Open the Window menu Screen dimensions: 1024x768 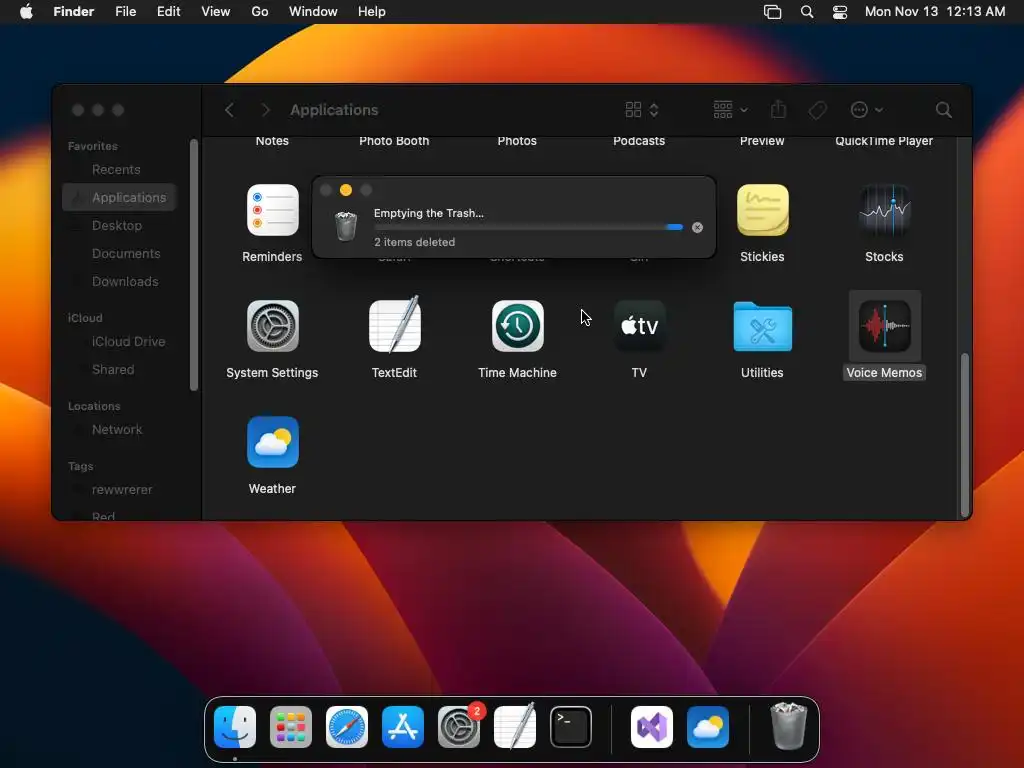click(313, 12)
